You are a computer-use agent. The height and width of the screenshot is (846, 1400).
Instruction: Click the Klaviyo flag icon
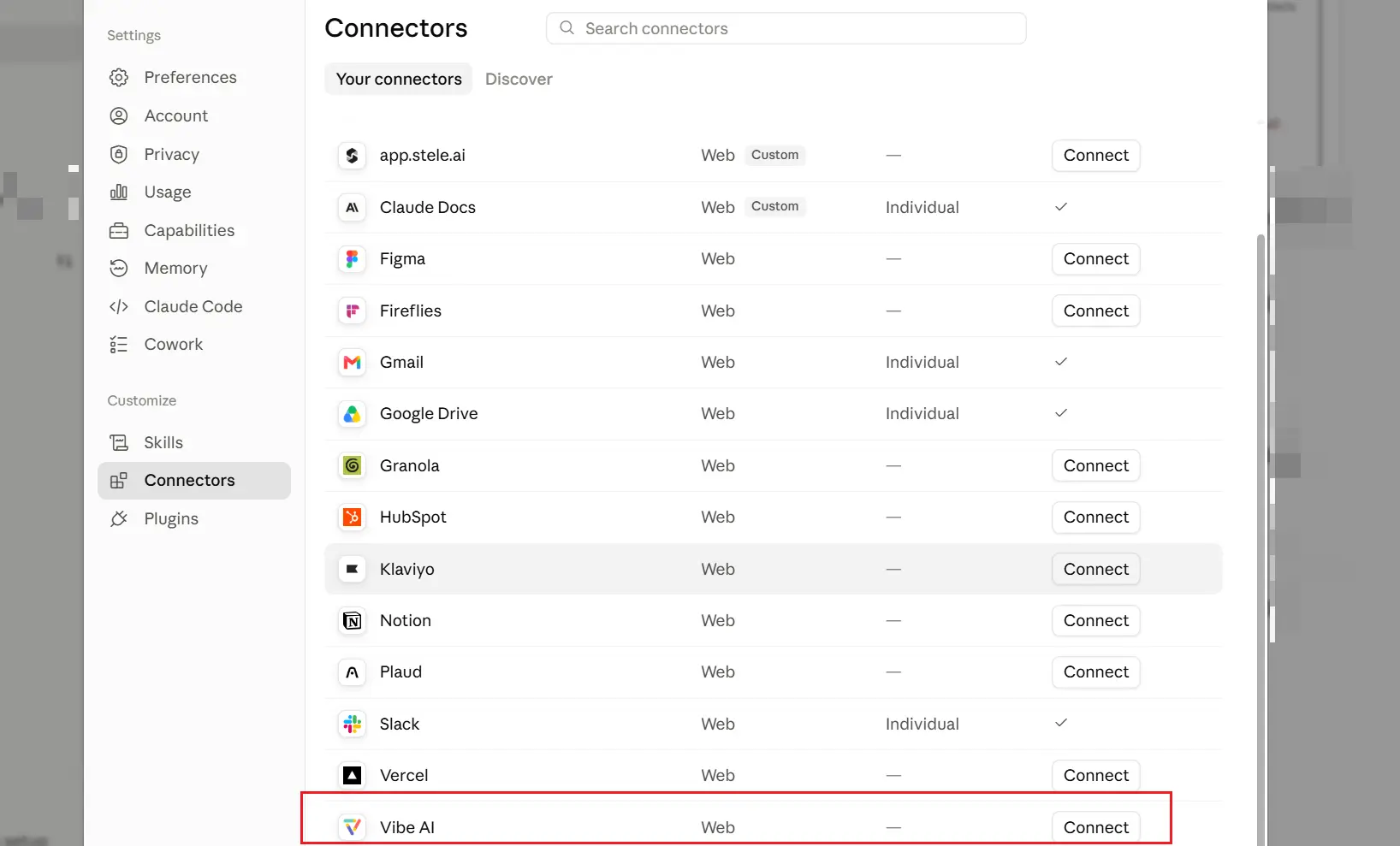(352, 569)
